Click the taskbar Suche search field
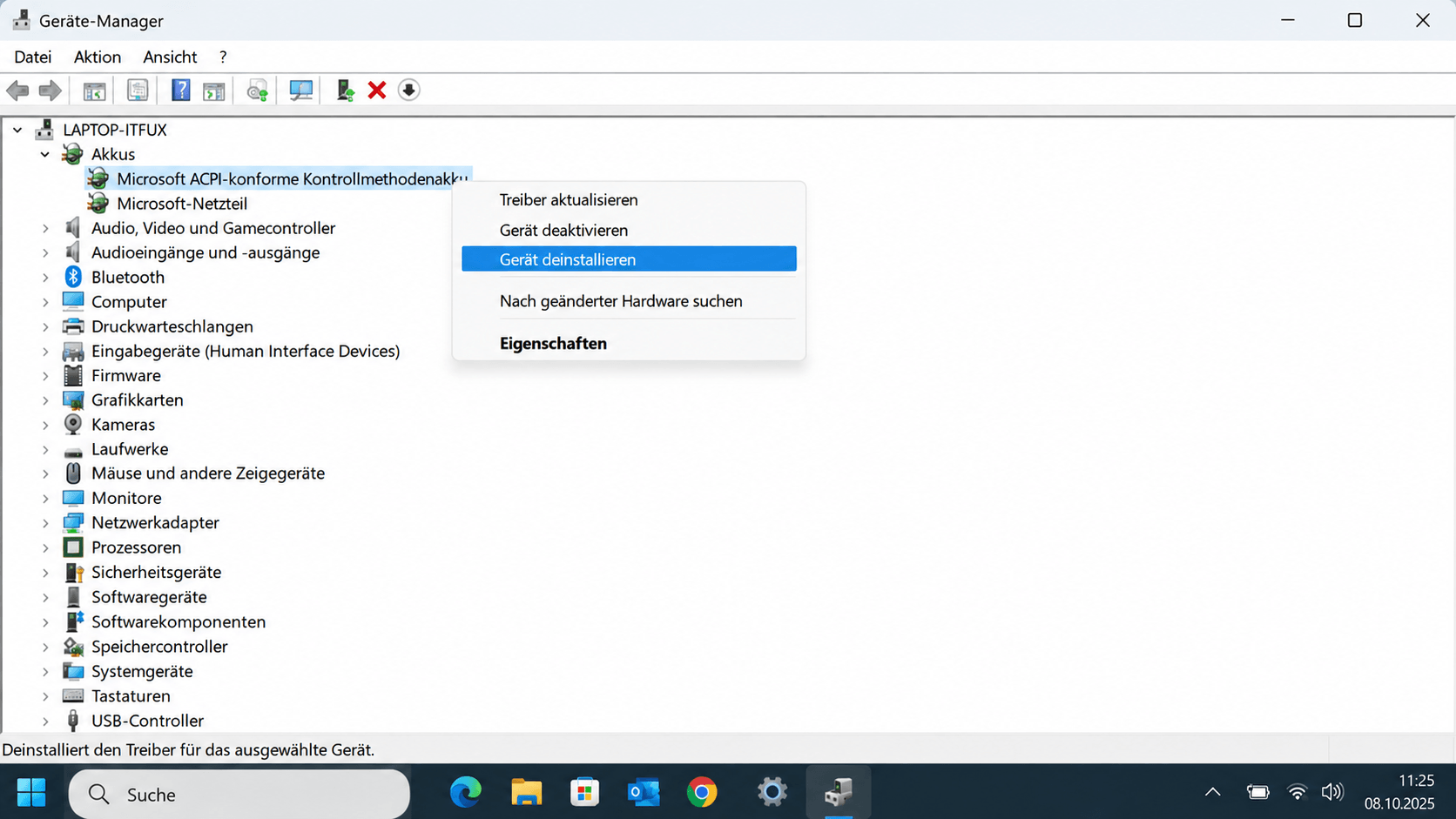 tap(239, 794)
